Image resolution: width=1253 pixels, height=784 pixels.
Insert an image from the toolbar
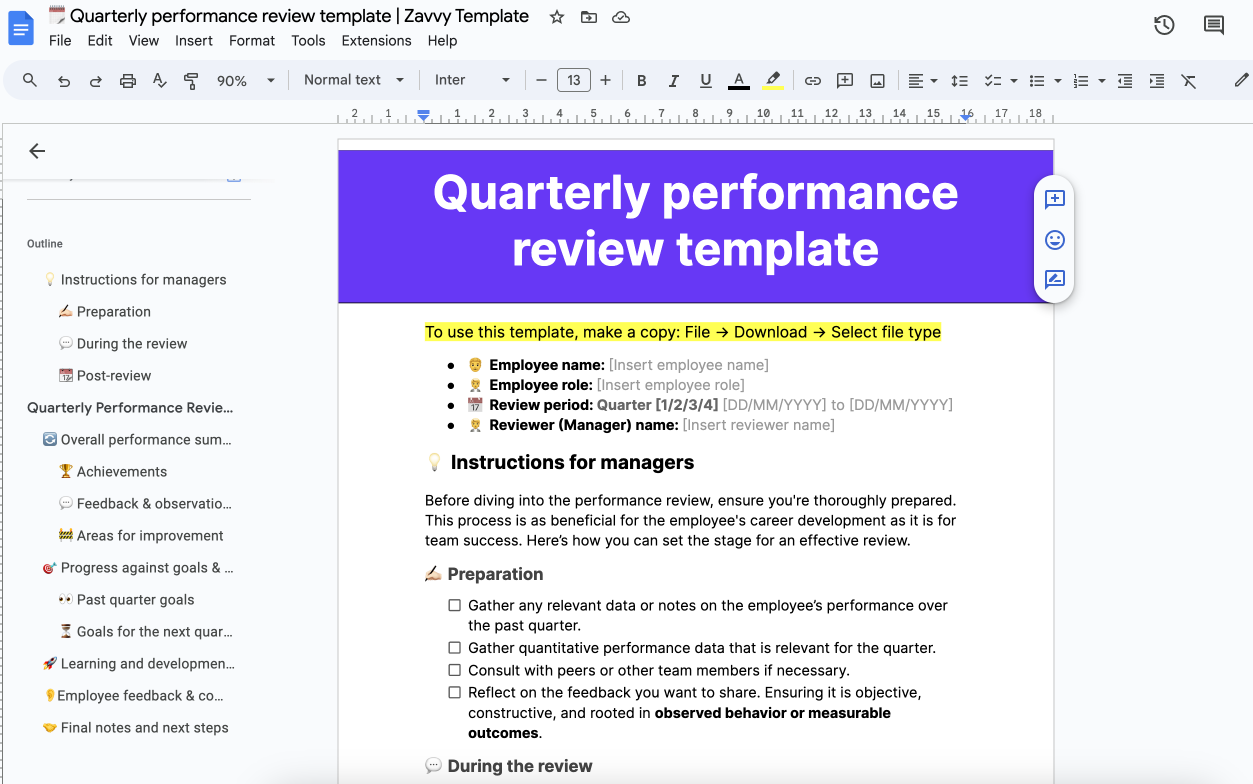(x=877, y=79)
